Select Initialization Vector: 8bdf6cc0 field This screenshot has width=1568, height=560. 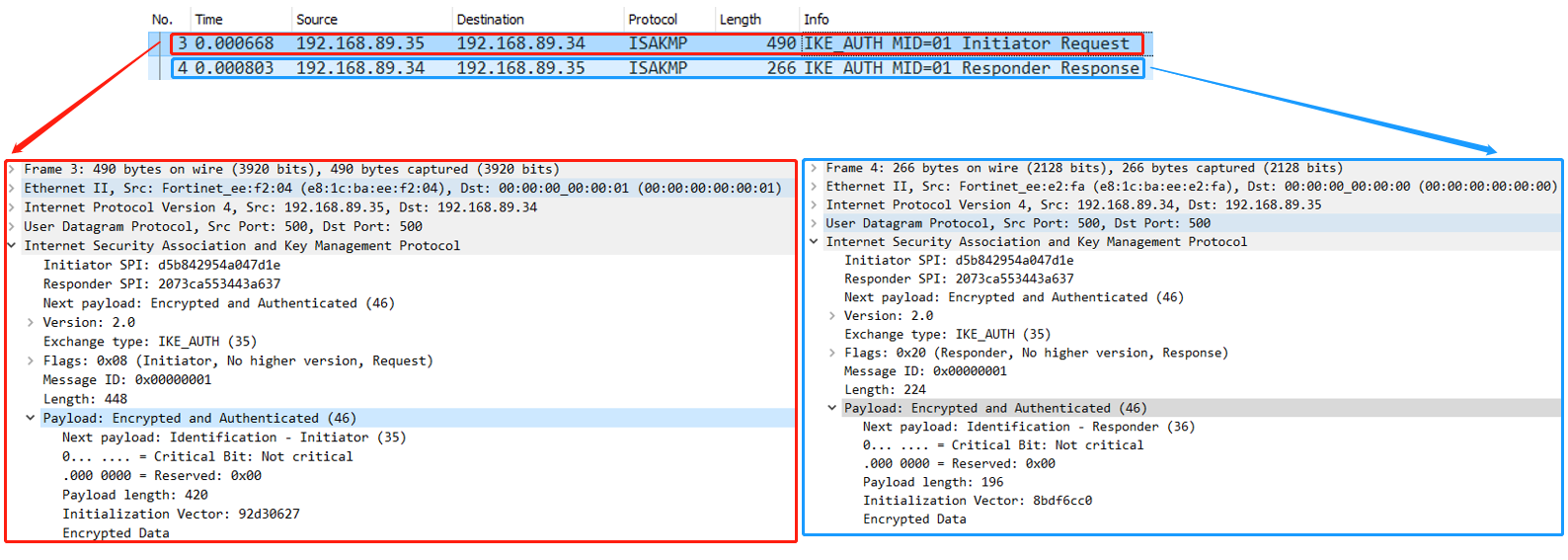click(x=977, y=501)
